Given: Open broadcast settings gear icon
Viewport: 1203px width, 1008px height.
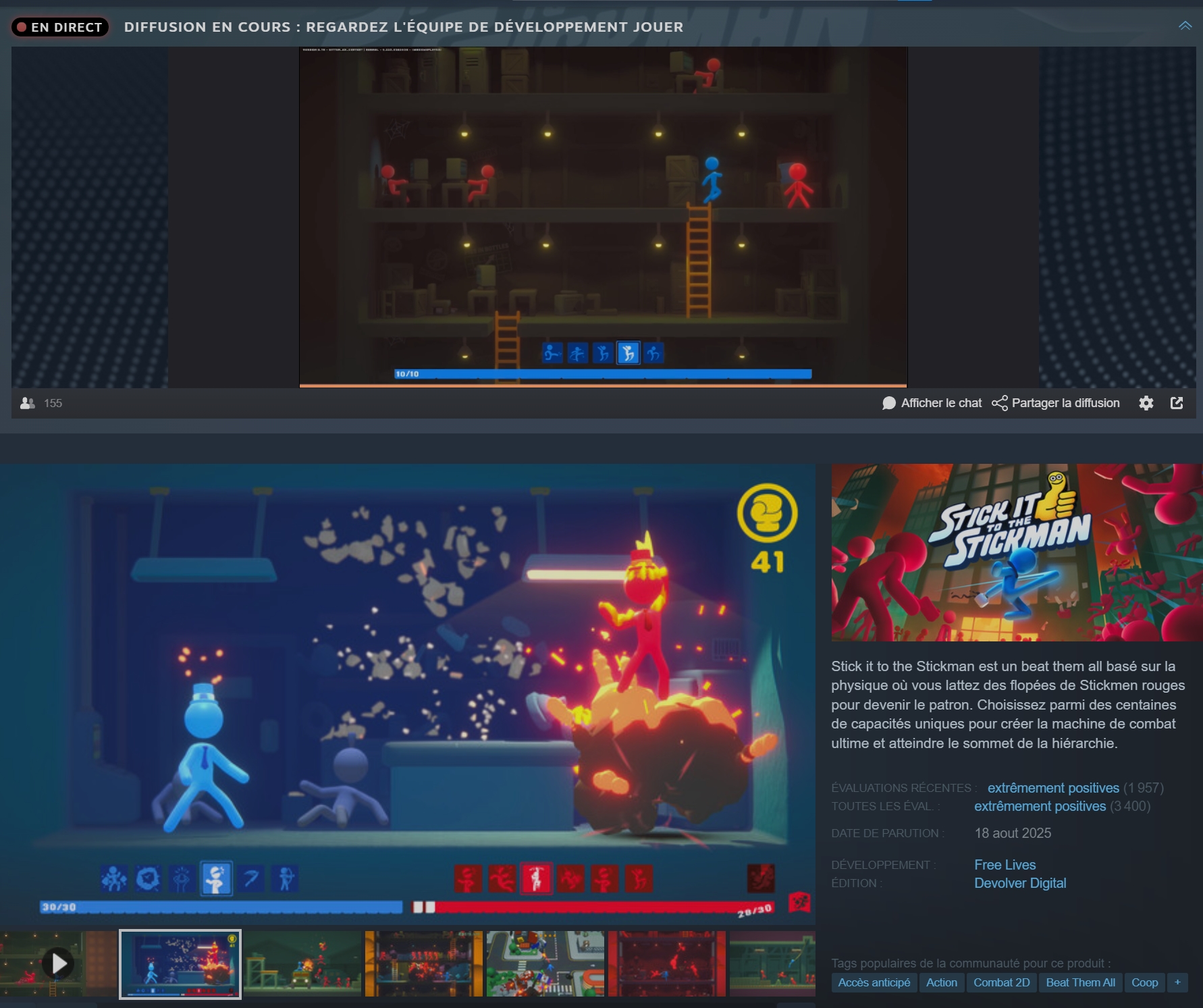Looking at the screenshot, I should click(1146, 403).
